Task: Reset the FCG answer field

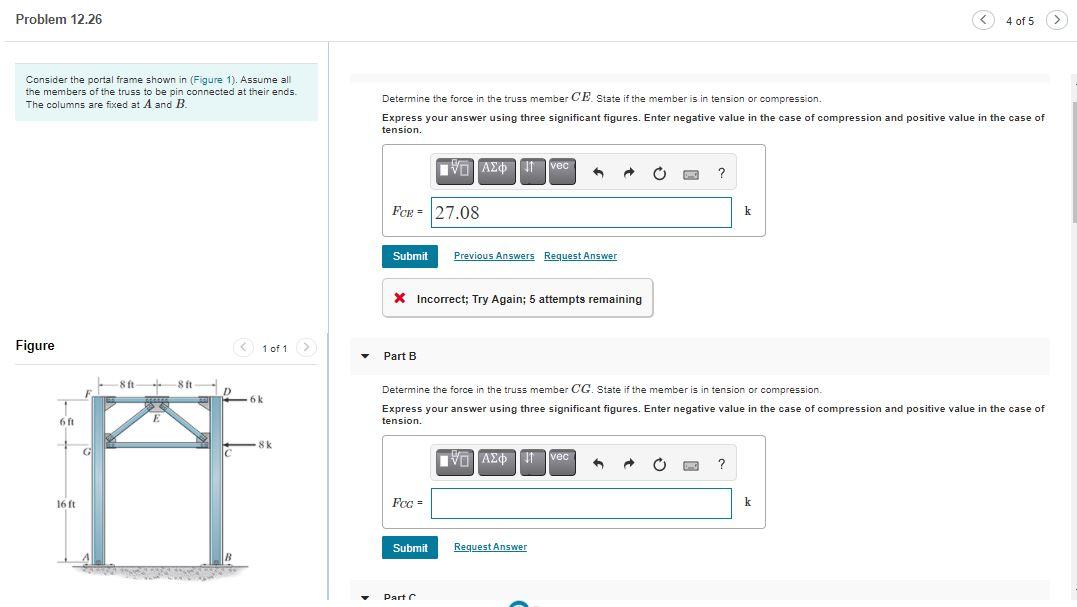Action: click(659, 464)
